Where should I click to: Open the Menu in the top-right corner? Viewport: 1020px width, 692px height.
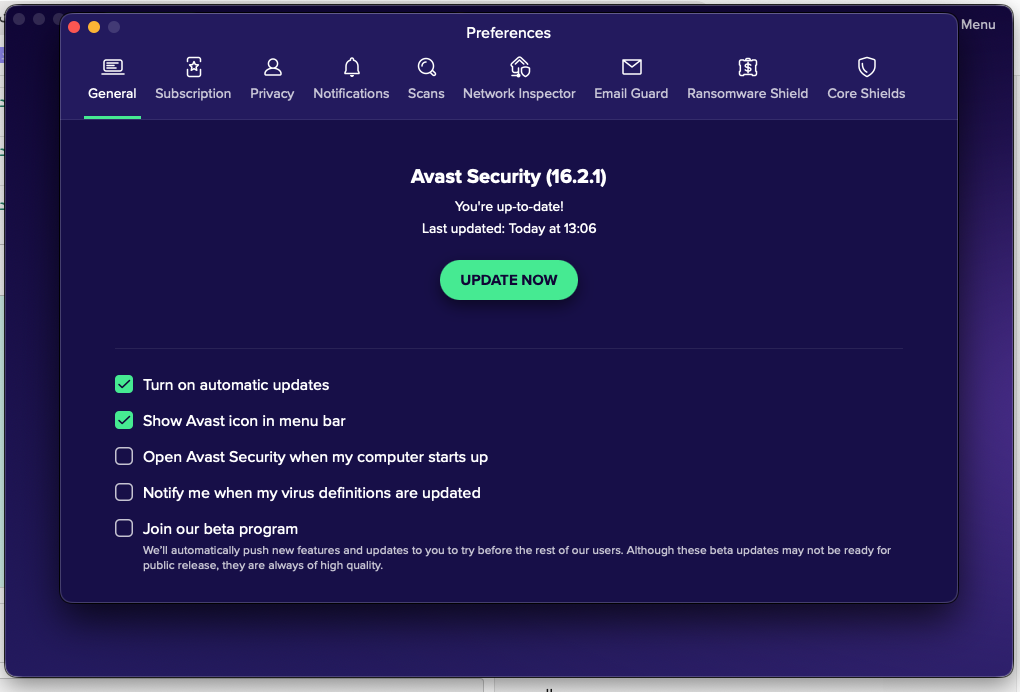[977, 24]
